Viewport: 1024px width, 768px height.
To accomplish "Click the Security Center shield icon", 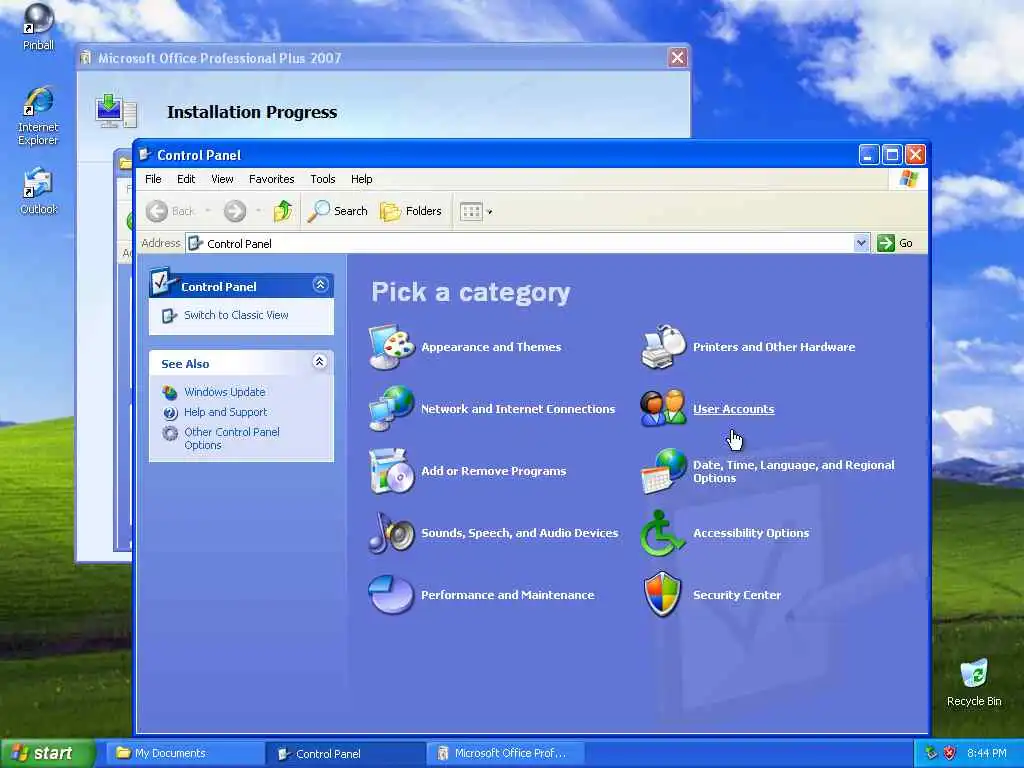I will 663,595.
